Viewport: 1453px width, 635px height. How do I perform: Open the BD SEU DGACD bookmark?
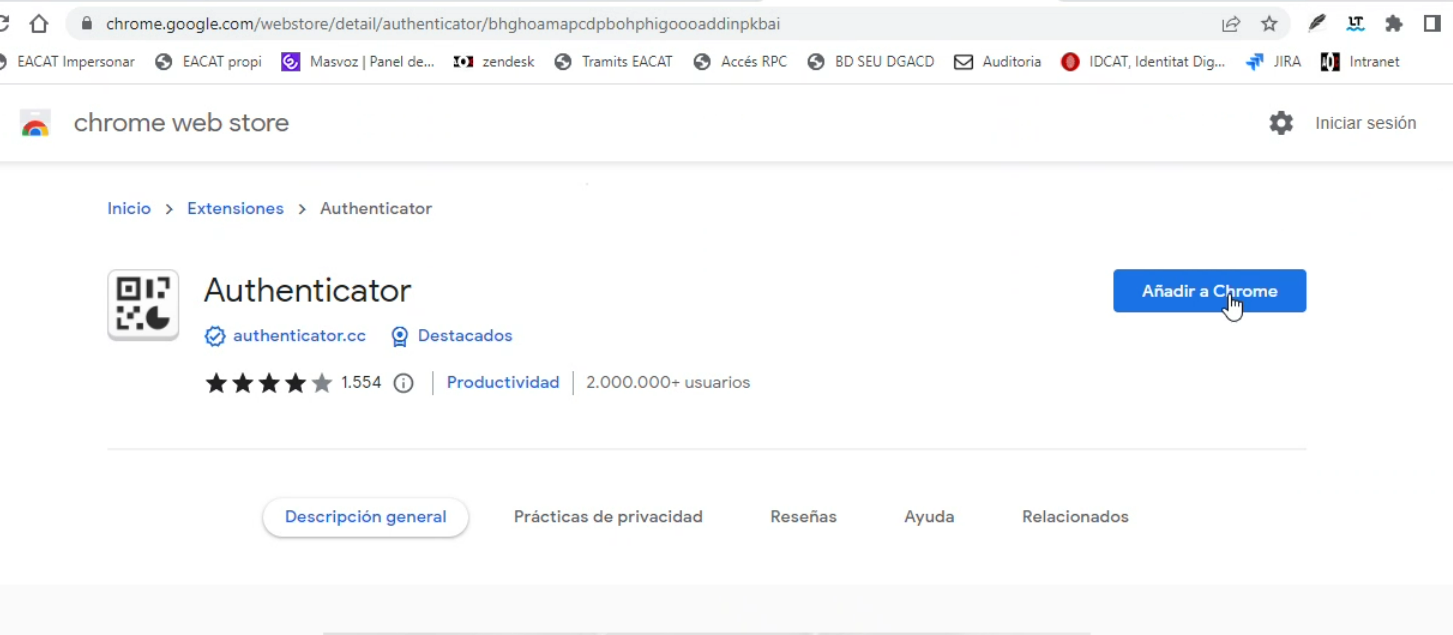(871, 62)
